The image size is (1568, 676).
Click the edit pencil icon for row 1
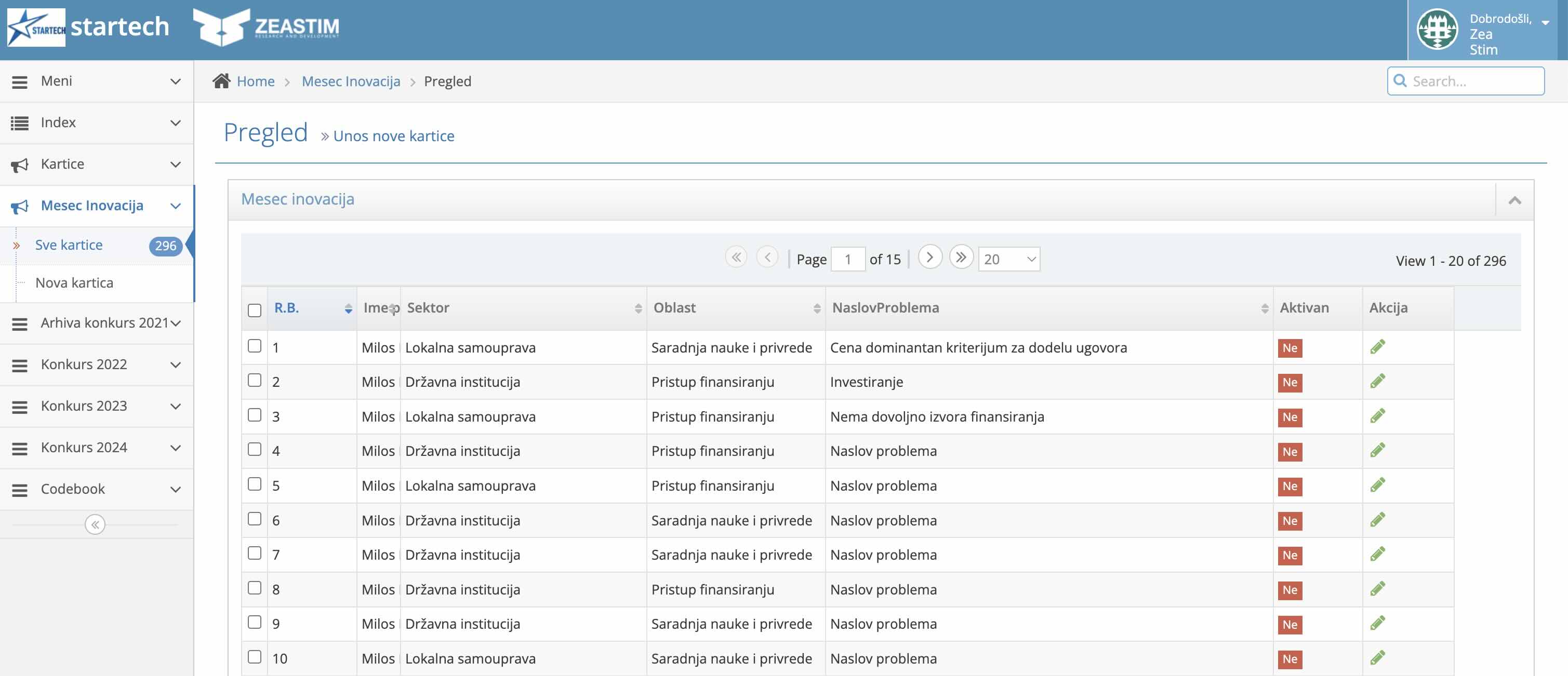[x=1377, y=347]
